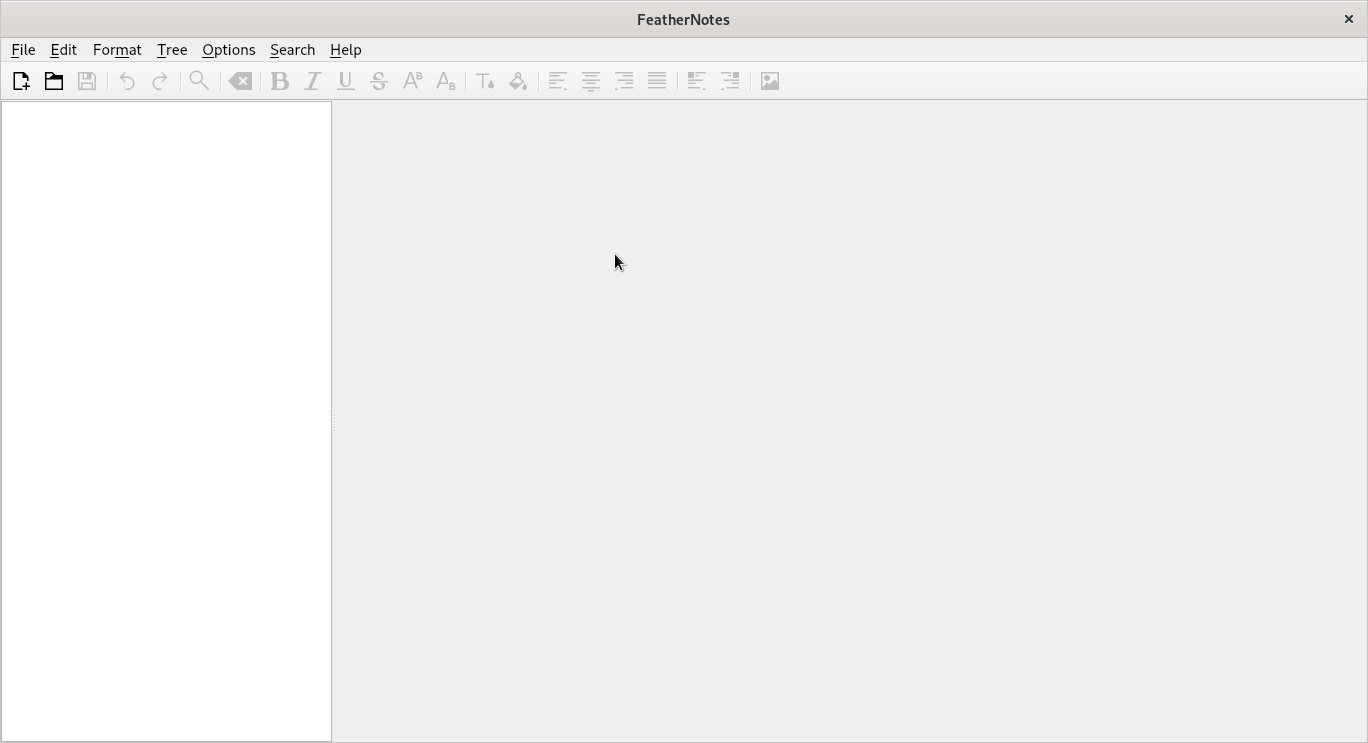
Task: Open the File menu
Action: click(x=23, y=50)
